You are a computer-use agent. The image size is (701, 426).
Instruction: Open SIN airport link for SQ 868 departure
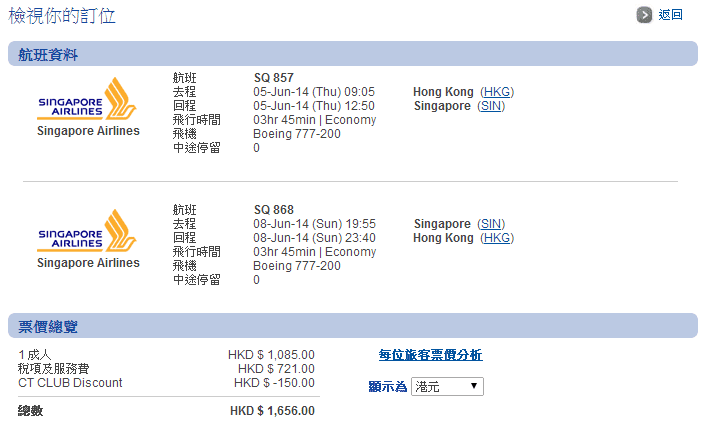[x=491, y=224]
